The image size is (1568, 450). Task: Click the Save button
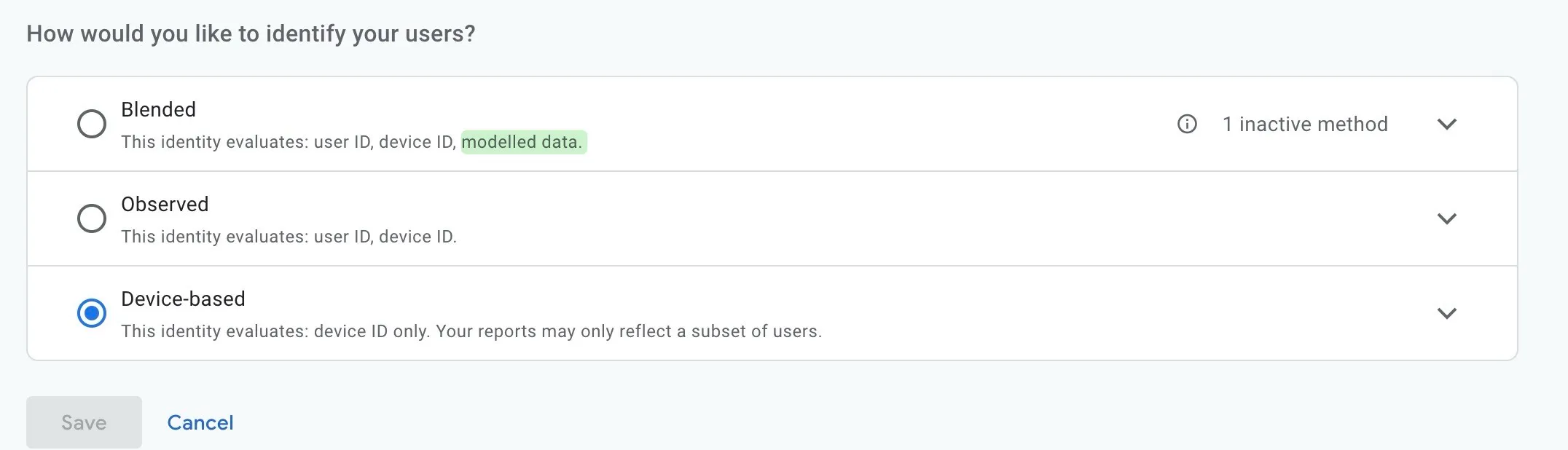click(83, 422)
